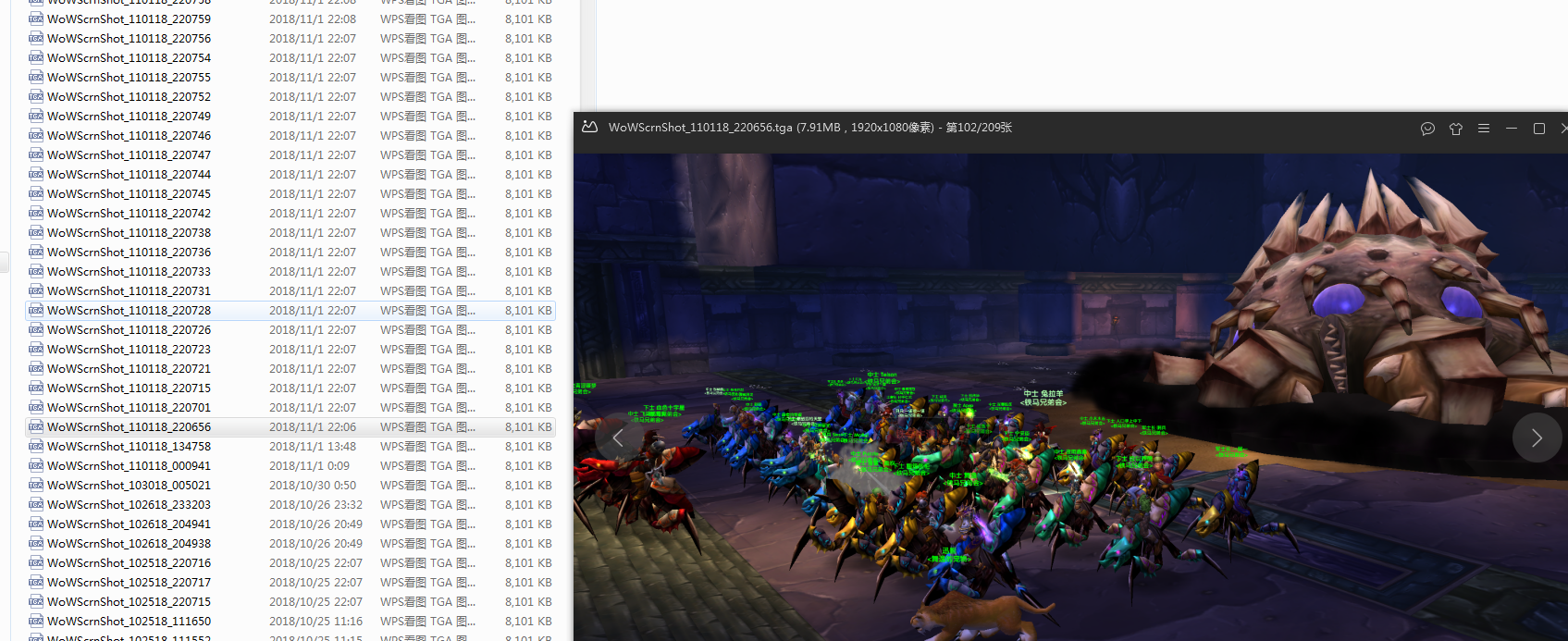Image resolution: width=1568 pixels, height=641 pixels.
Task: Click TGA icon of WoWScrnShot_110118_220656
Action: [36, 427]
